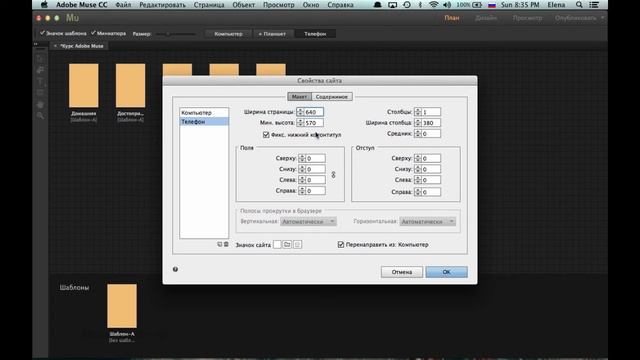Select the Zoom magnifier tool
The width and height of the screenshot is (640, 360).
[40, 116]
